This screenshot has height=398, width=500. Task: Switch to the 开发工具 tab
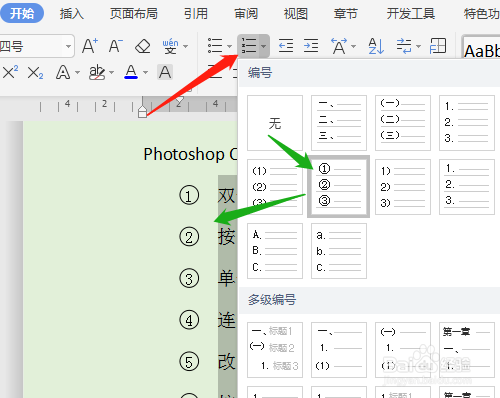(411, 14)
